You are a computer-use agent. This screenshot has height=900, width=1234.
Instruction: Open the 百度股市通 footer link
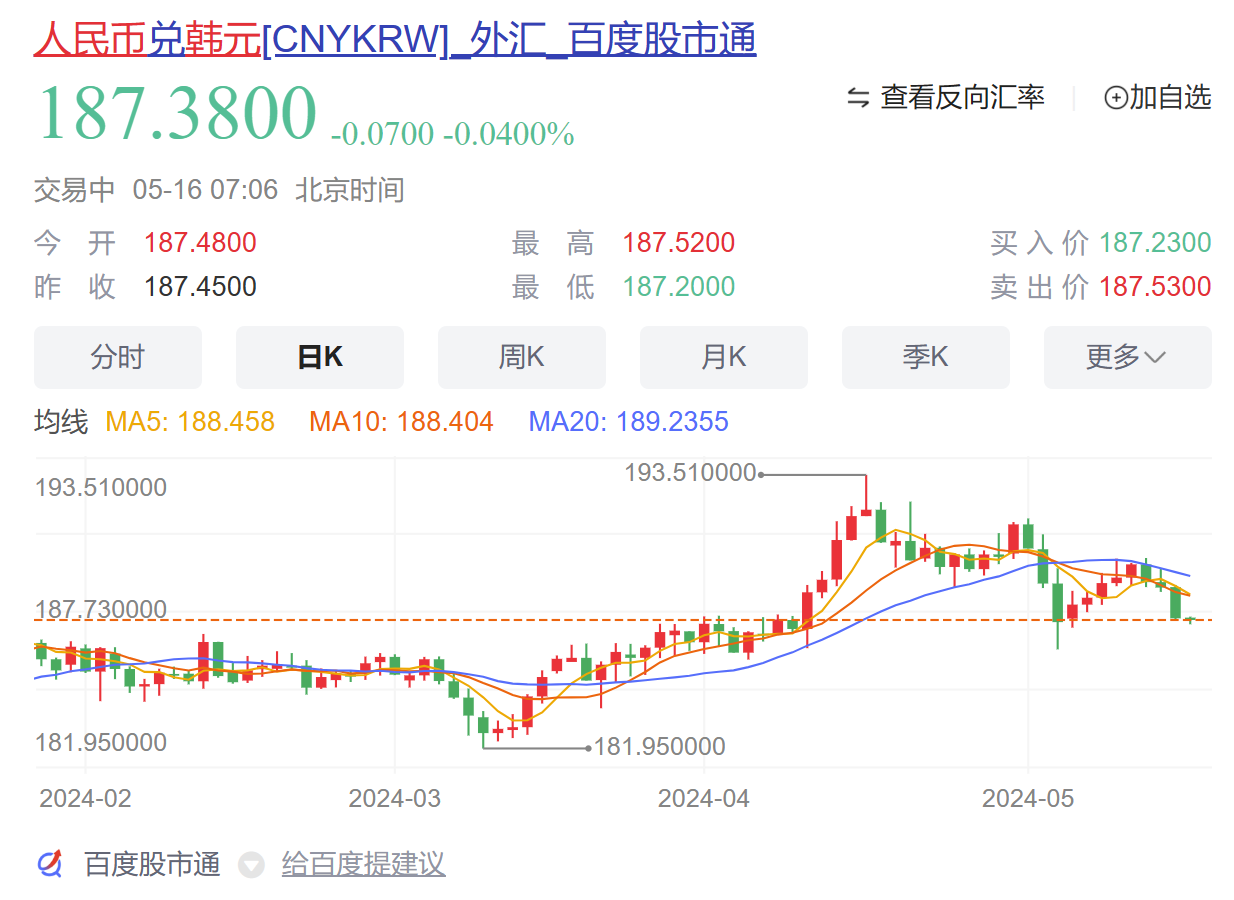click(x=152, y=864)
